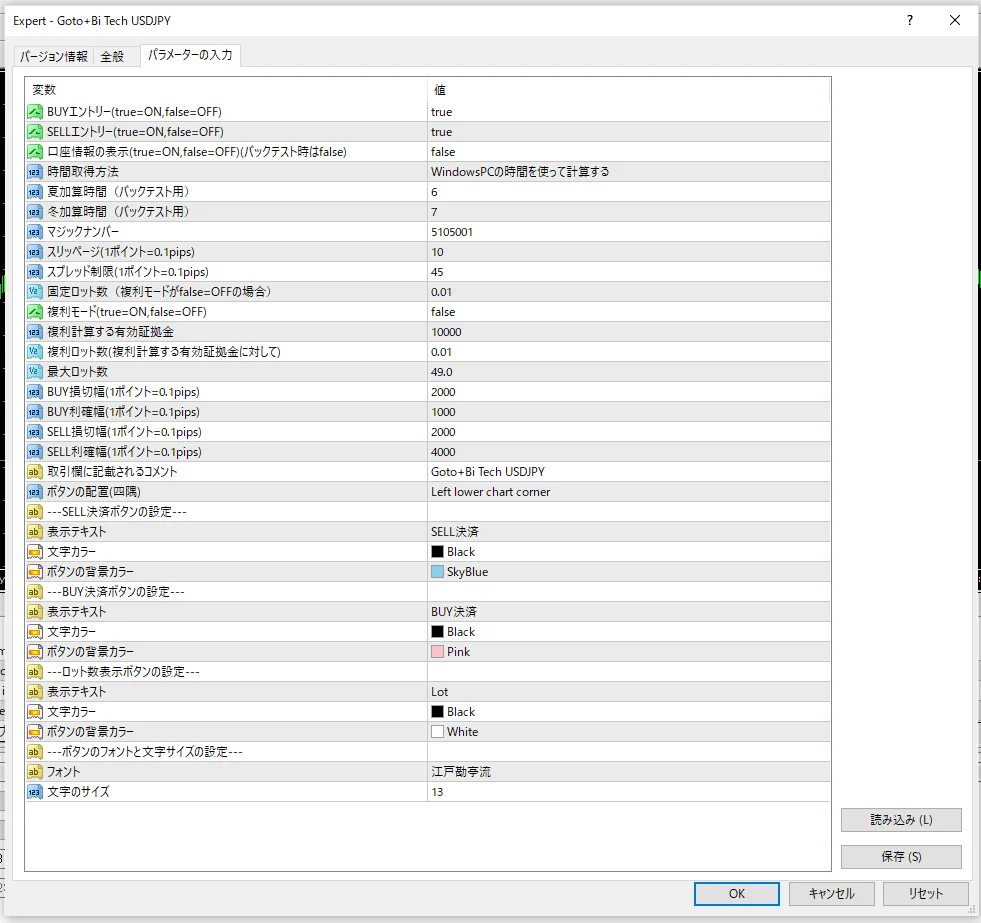Click the color icon beside SELL決済 文字カラー
The width and height of the screenshot is (981, 923).
[x=35, y=552]
